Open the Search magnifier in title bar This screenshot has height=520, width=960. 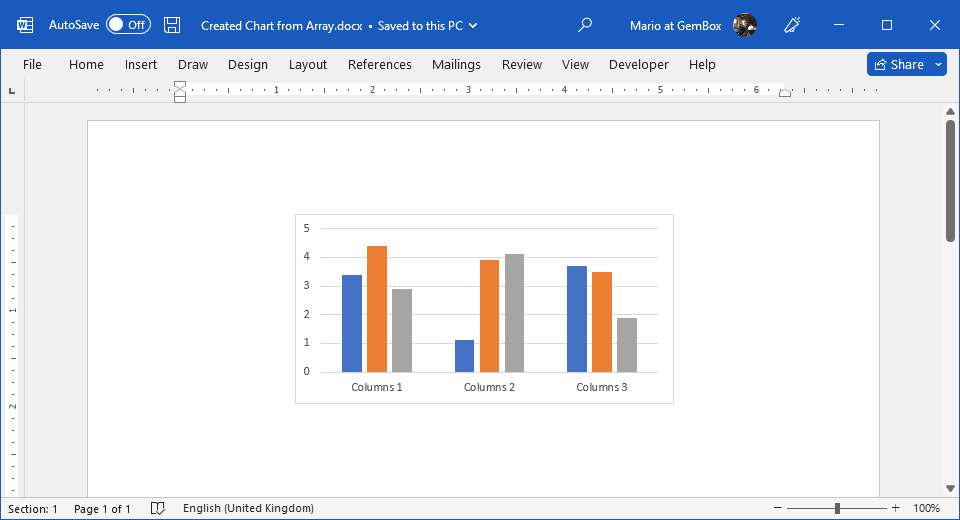click(x=586, y=25)
